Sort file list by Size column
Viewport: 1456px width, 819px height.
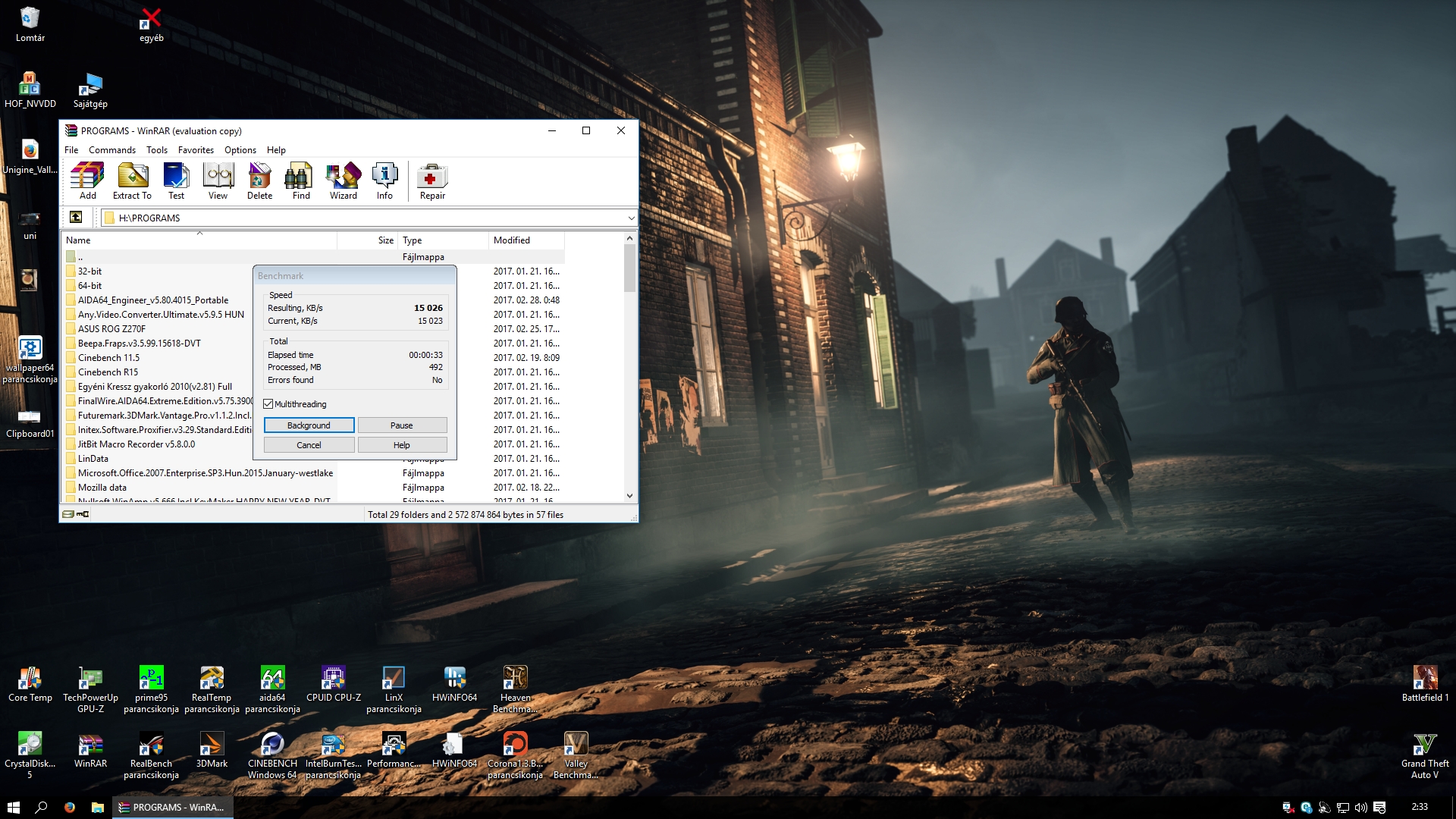(x=368, y=240)
